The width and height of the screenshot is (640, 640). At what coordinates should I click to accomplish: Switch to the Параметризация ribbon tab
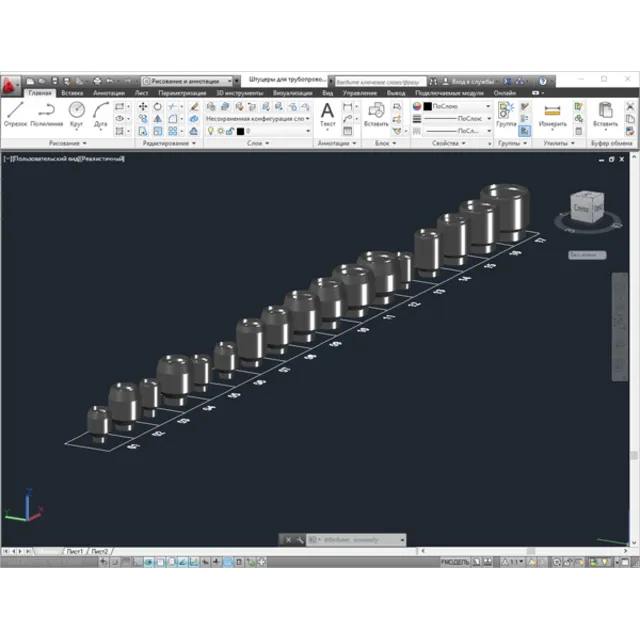tap(182, 93)
